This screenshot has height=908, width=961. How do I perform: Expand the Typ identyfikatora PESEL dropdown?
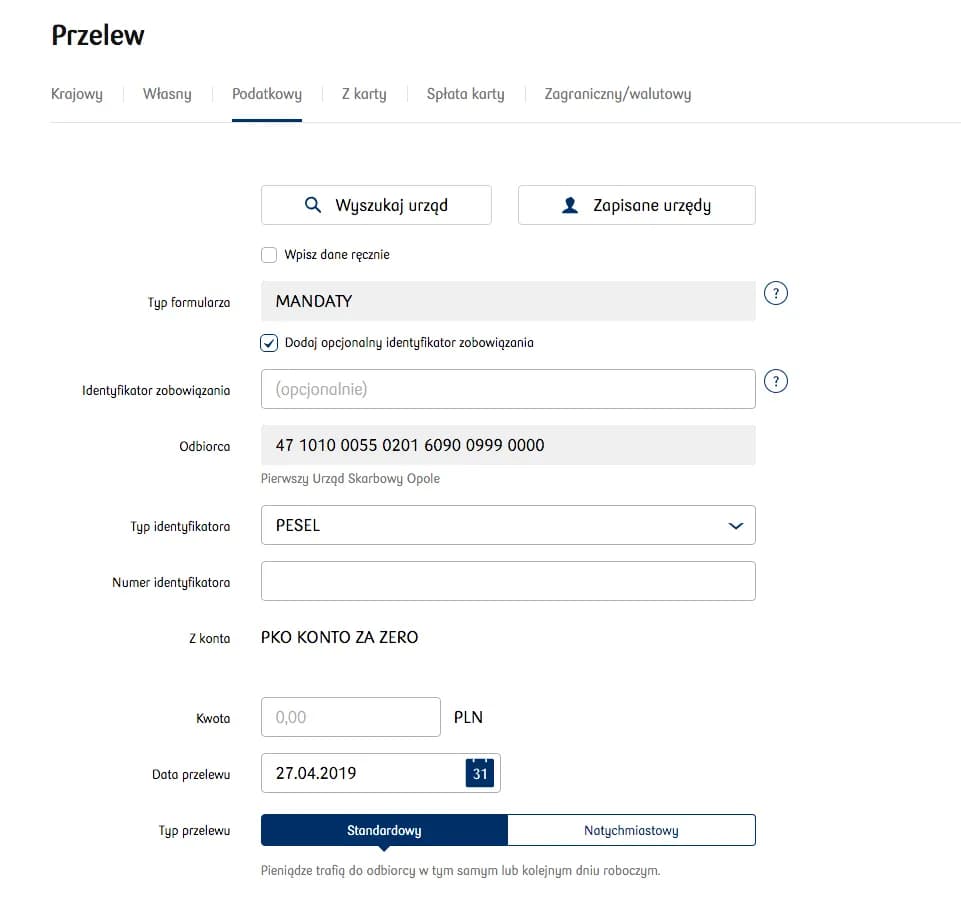[507, 525]
